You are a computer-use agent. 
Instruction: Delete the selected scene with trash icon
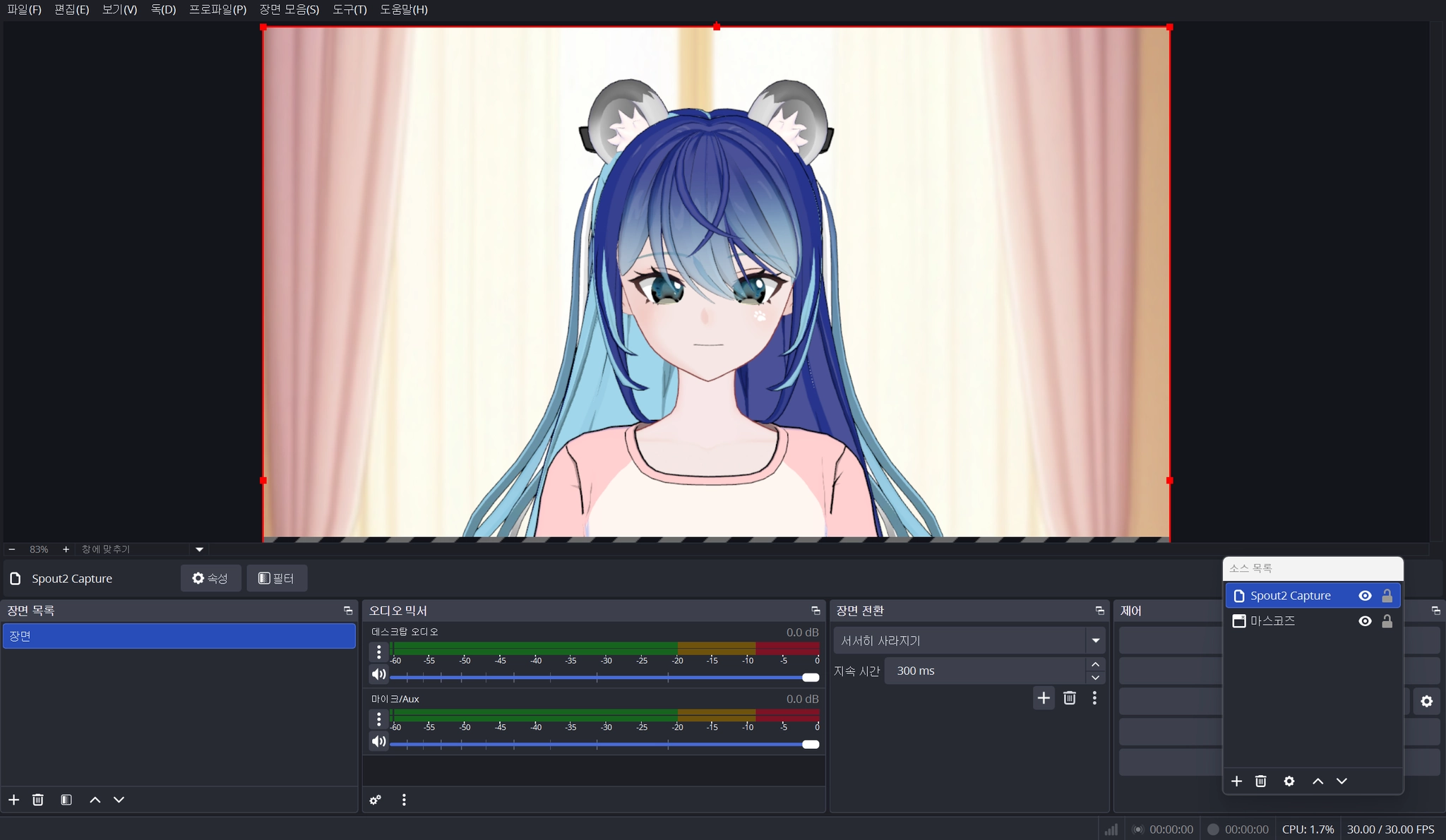38,800
